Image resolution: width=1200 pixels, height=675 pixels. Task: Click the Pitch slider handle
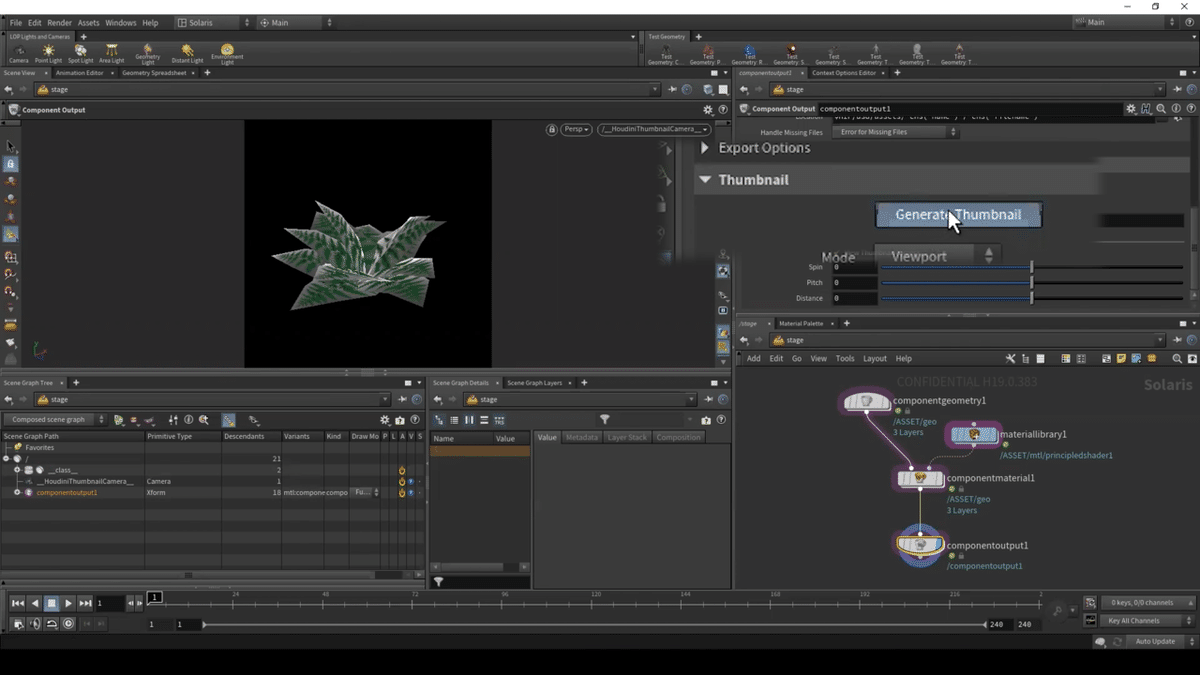pos(1031,283)
